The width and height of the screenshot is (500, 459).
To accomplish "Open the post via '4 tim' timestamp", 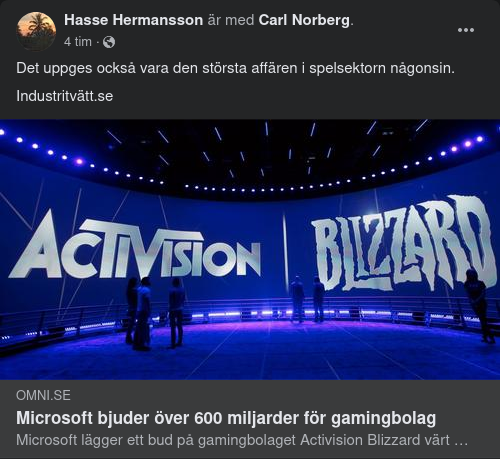I will [78, 42].
